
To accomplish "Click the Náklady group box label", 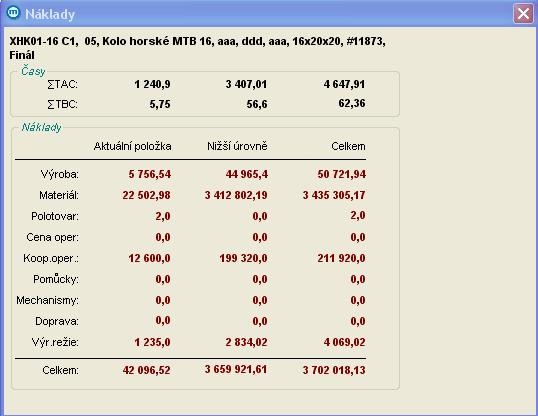I will (x=41, y=127).
